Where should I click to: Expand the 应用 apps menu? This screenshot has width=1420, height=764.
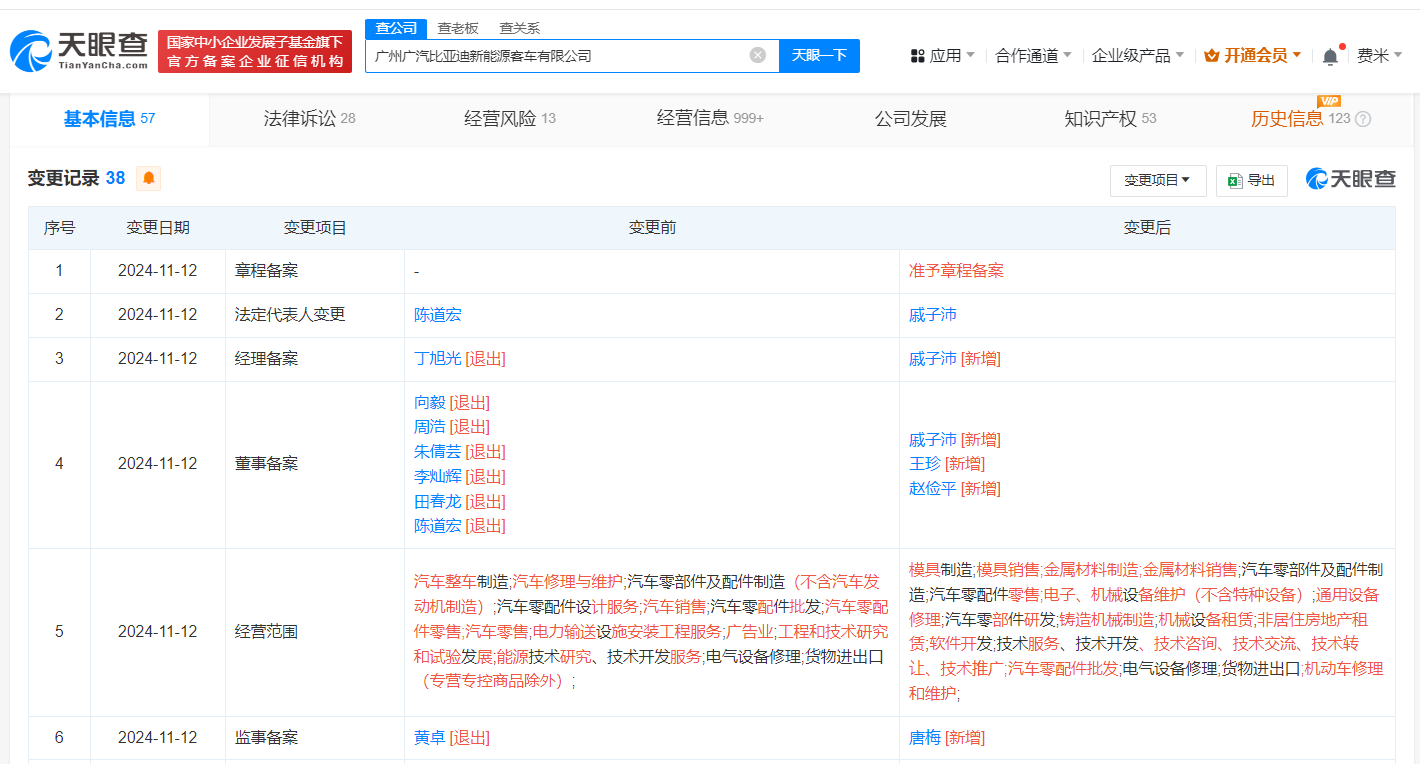coord(942,56)
